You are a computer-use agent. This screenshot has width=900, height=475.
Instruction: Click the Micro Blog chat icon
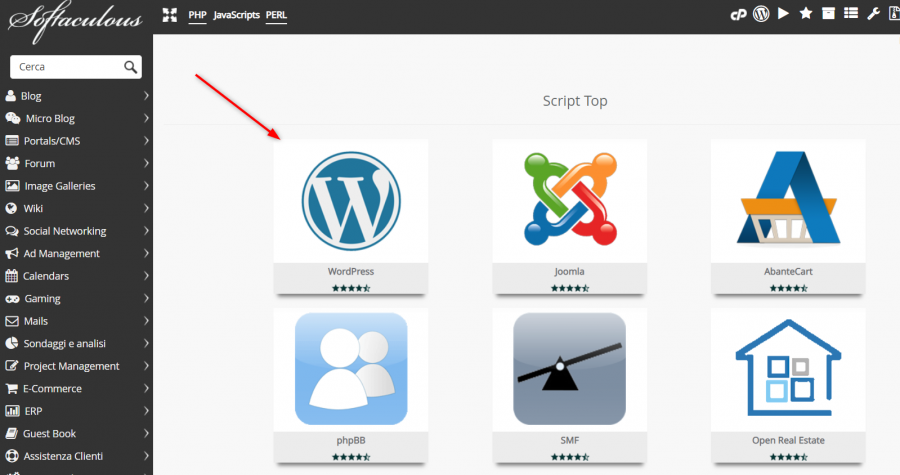[13, 118]
